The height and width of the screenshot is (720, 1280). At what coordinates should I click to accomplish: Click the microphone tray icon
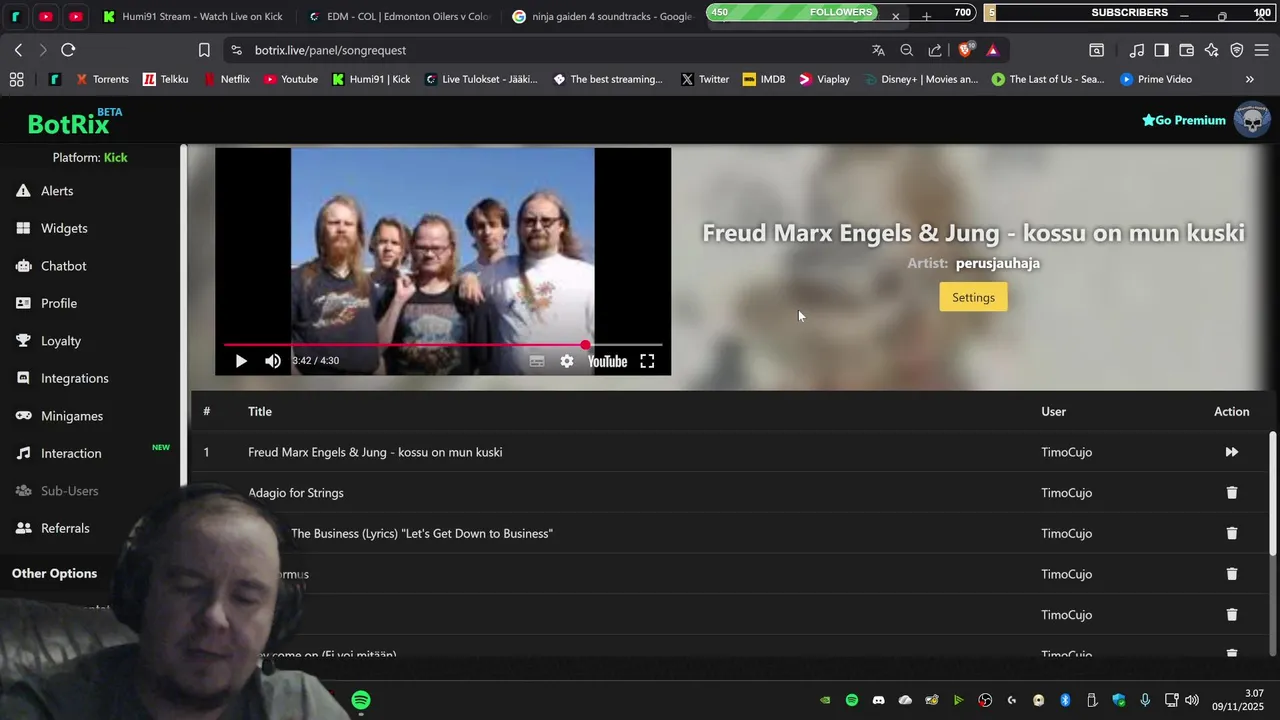(1145, 700)
